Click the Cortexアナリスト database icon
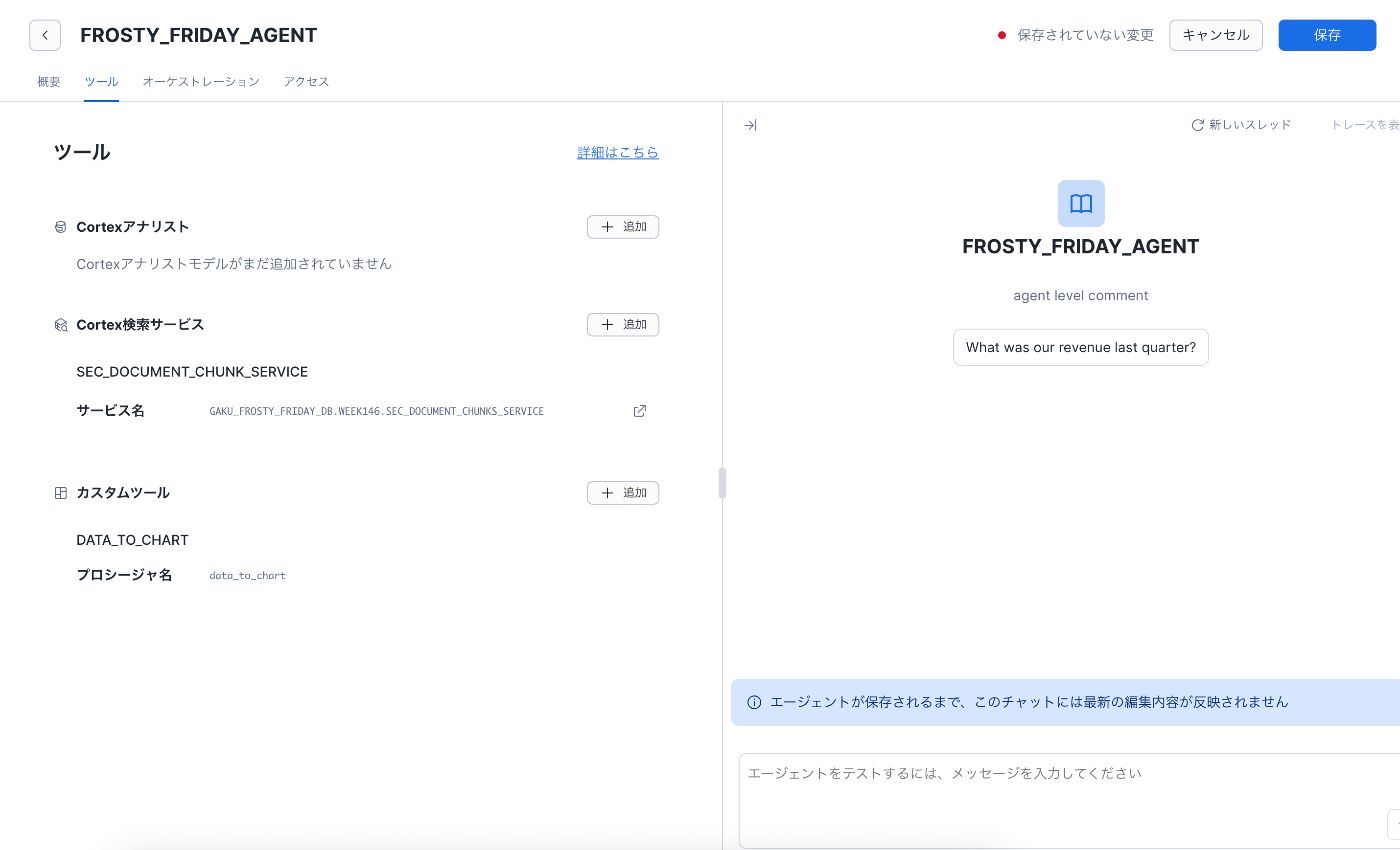This screenshot has height=850, width=1400. pyautogui.click(x=61, y=227)
